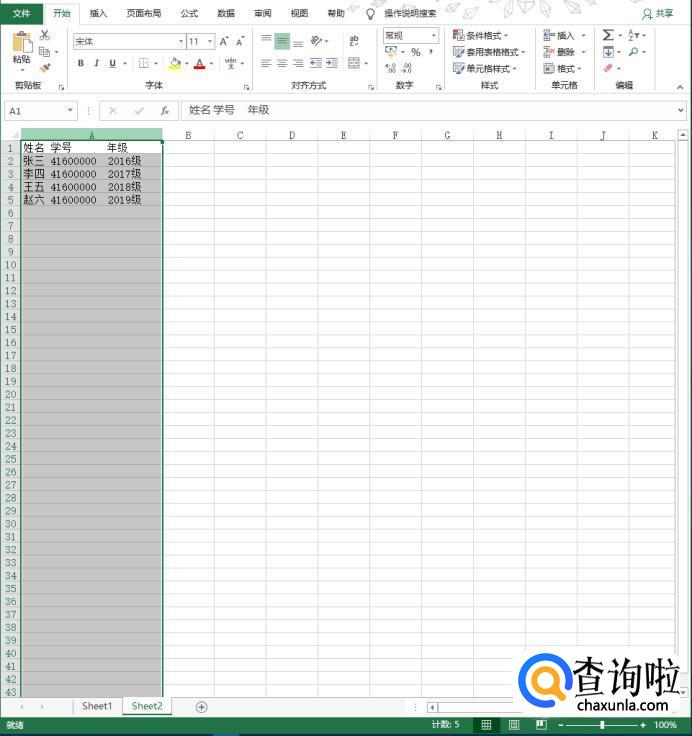
Task: Click the Insert Function fx icon
Action: point(165,110)
